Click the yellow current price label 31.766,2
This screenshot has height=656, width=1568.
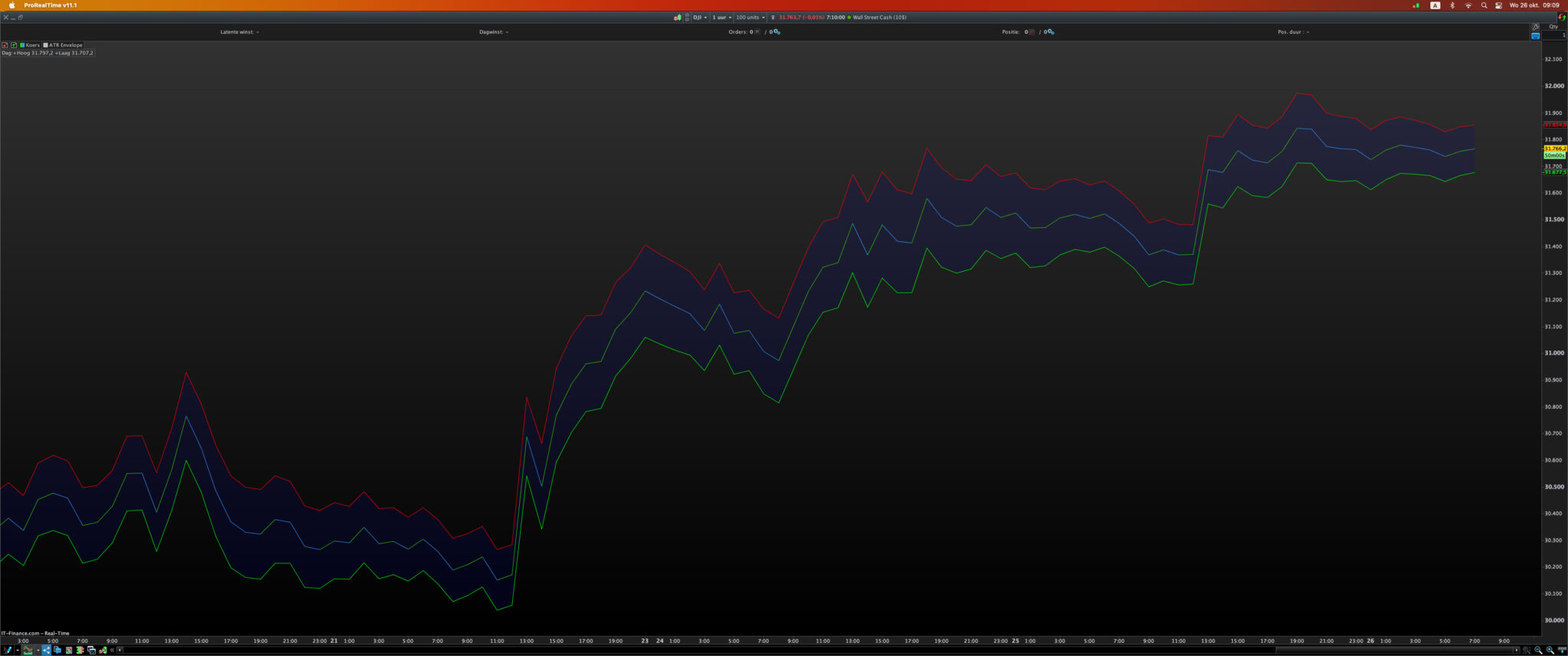click(1555, 148)
